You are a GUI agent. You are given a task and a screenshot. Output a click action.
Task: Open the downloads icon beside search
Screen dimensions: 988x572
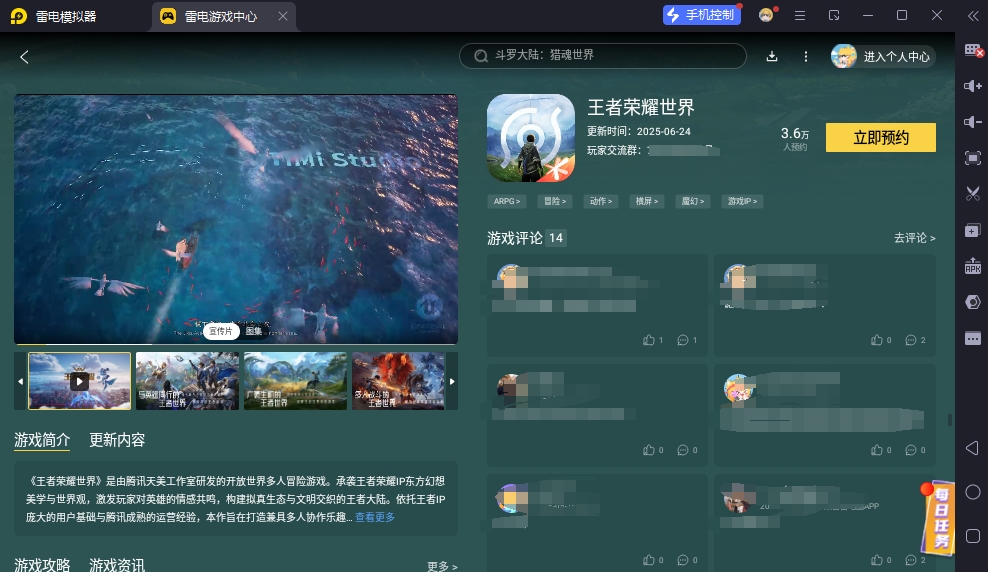tap(772, 57)
